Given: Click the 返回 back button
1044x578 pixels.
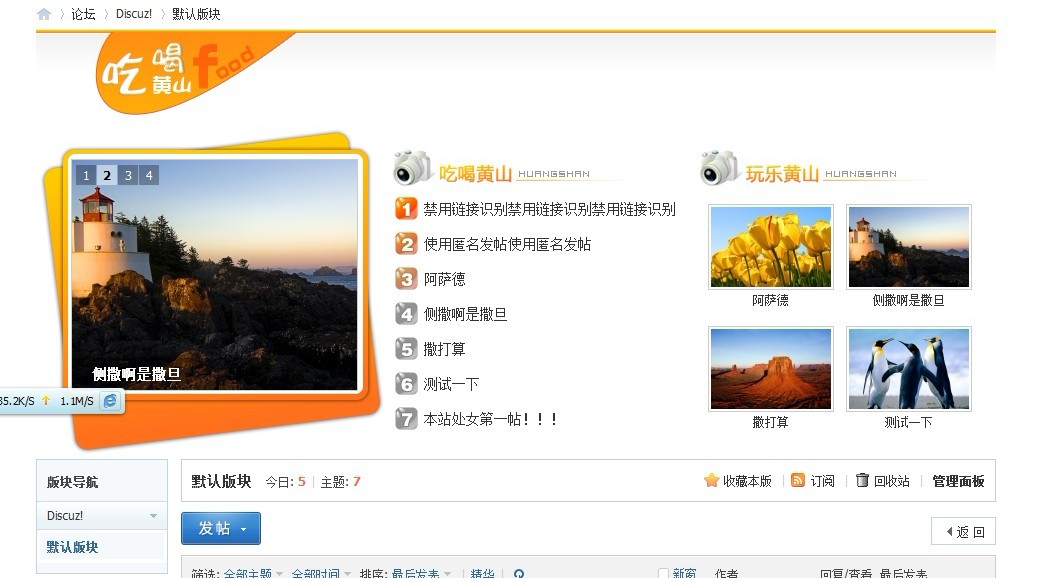Looking at the screenshot, I should [963, 531].
